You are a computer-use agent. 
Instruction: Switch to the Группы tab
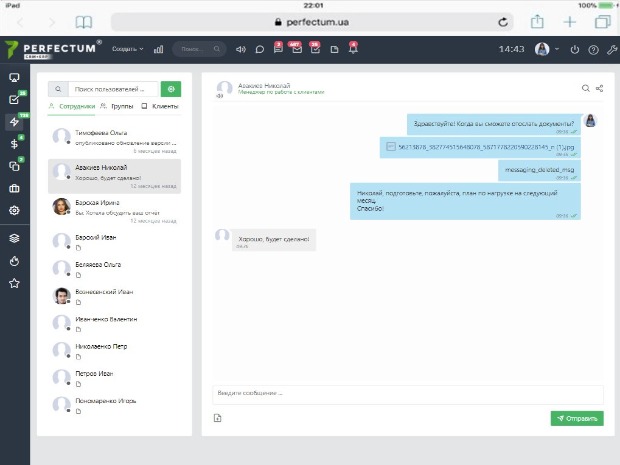117,106
